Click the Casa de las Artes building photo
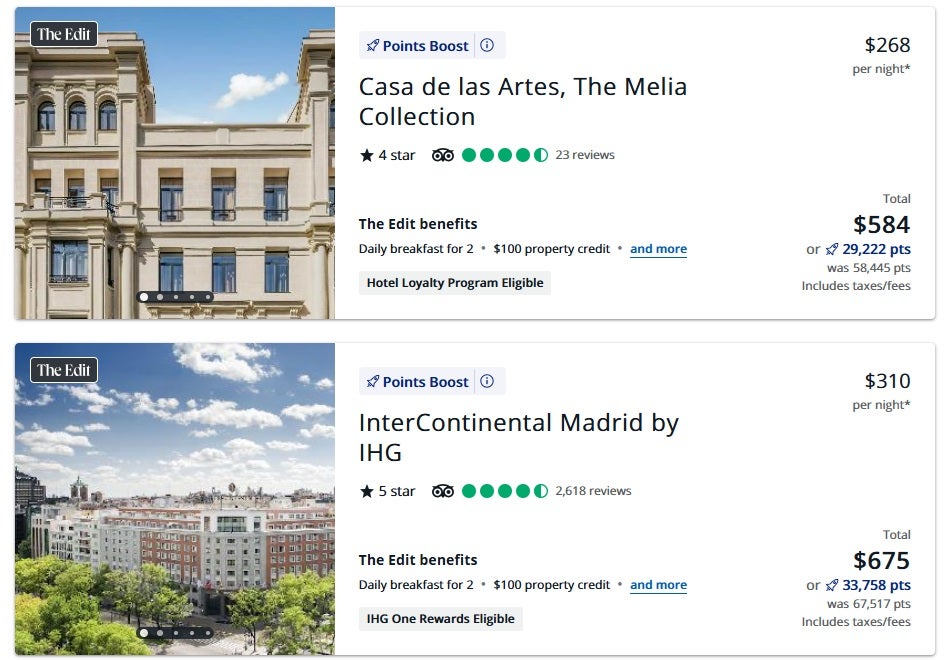 tap(175, 160)
